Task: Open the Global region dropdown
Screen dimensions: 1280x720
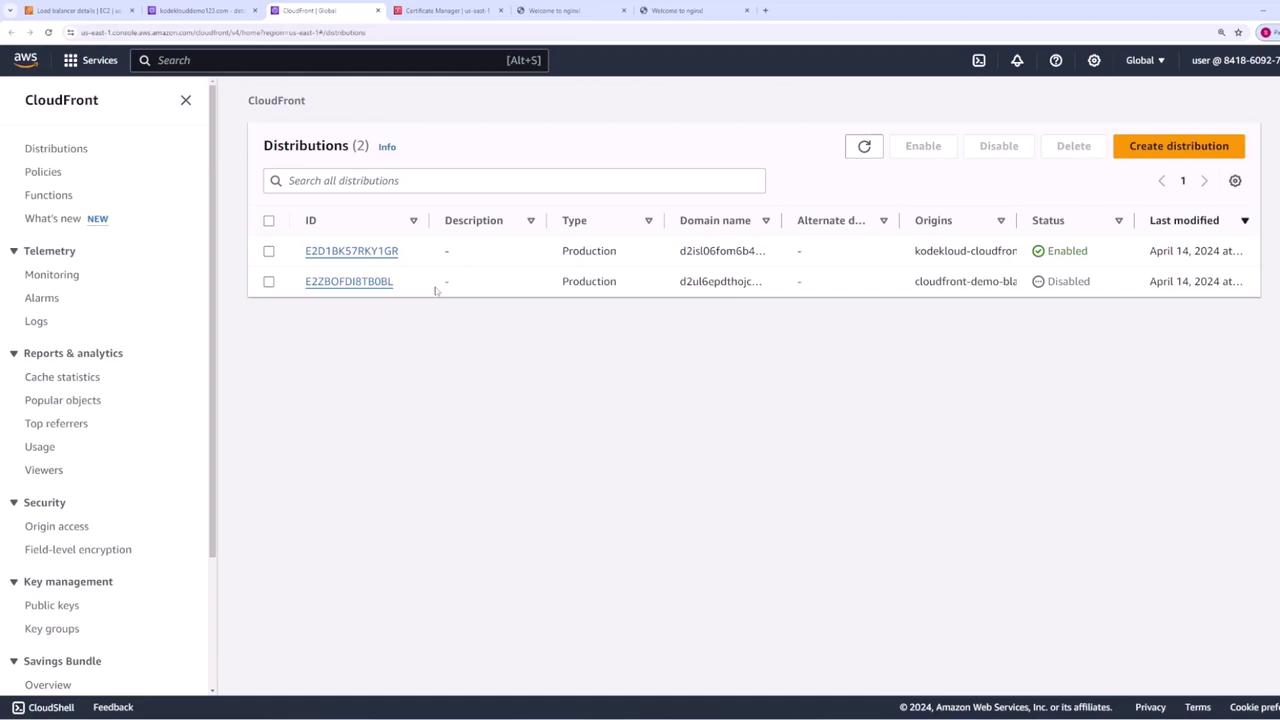Action: click(x=1145, y=60)
